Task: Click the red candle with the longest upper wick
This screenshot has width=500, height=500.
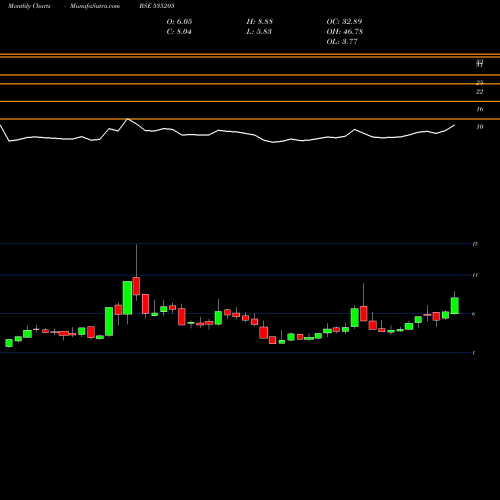Action: (136, 286)
